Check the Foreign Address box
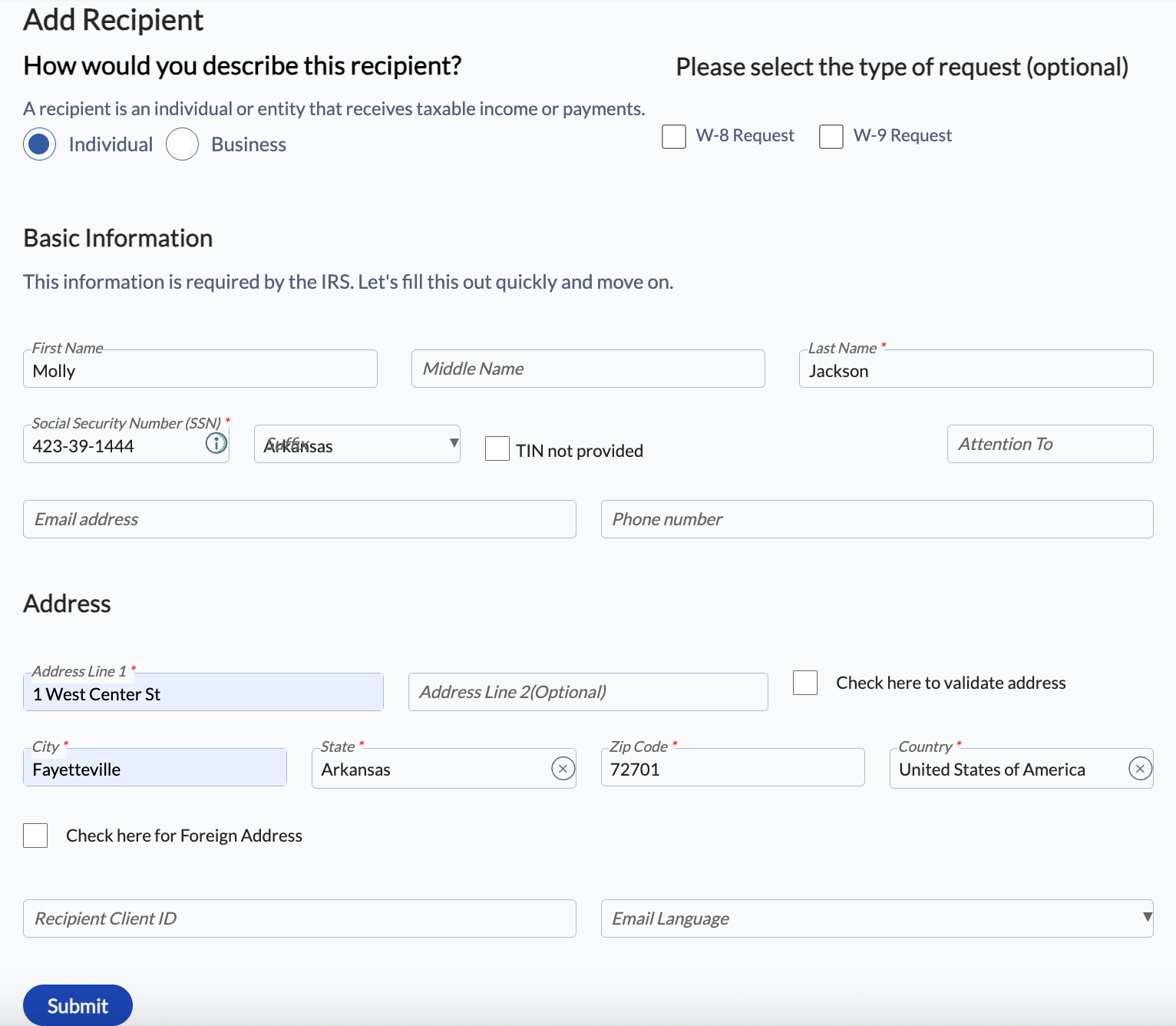This screenshot has height=1026, width=1176. pos(35,836)
